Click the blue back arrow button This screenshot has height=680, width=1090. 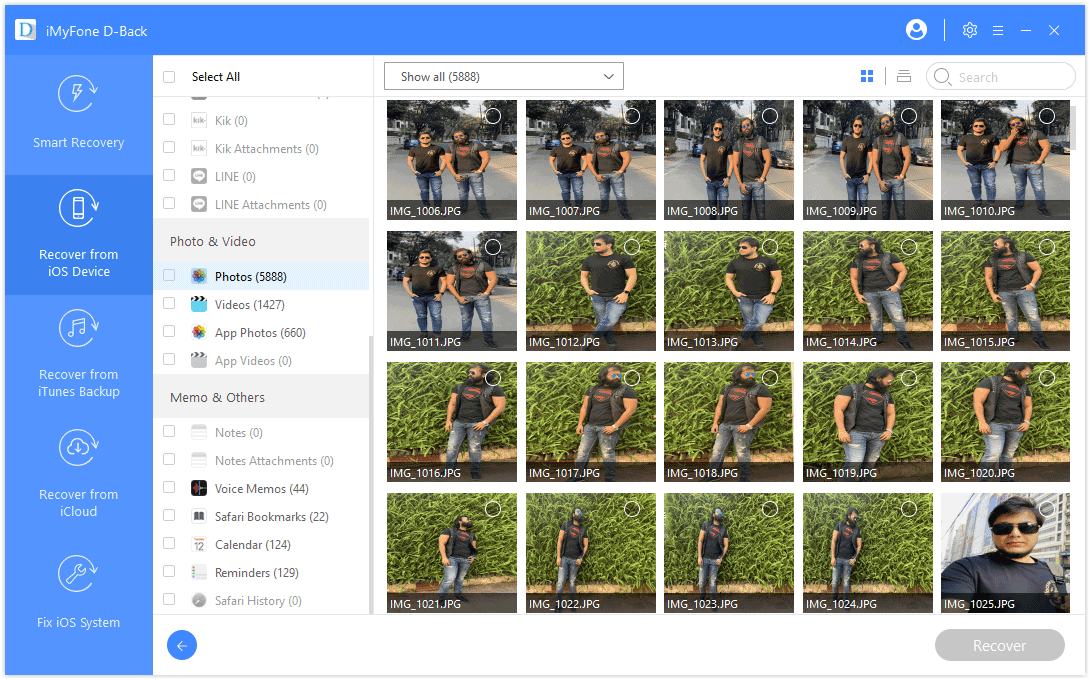click(x=182, y=646)
